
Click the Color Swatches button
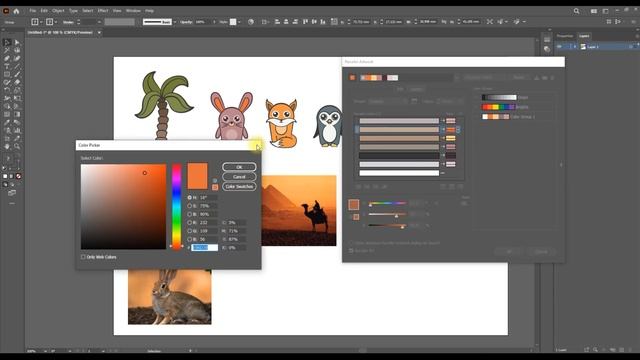tap(239, 187)
